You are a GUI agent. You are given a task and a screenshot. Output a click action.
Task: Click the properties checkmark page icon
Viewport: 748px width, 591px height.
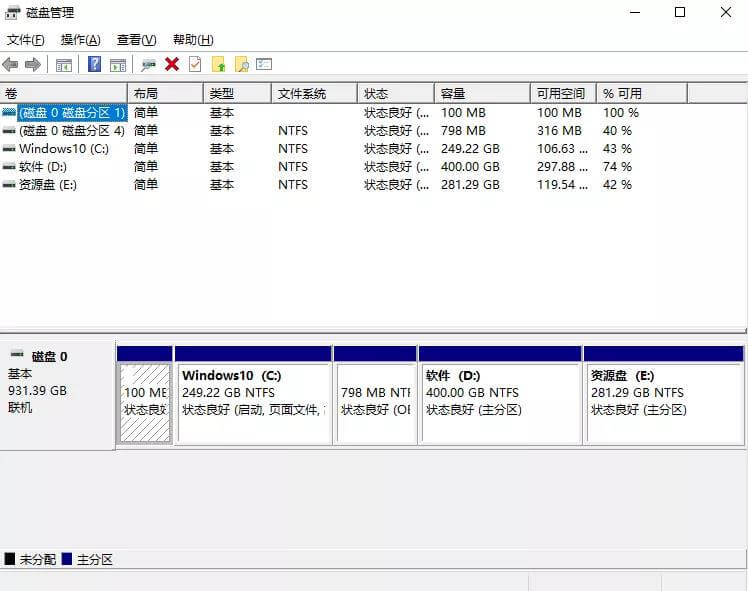(x=195, y=64)
